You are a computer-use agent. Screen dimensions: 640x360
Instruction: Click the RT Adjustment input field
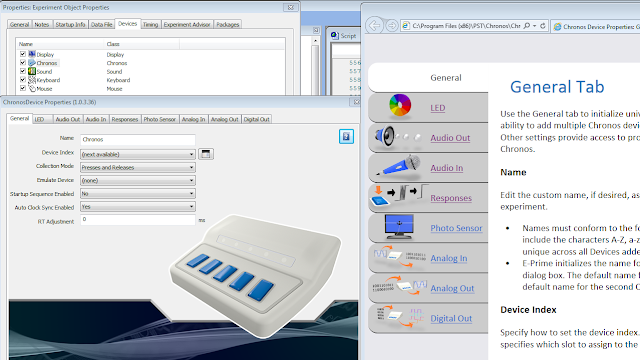(138, 220)
